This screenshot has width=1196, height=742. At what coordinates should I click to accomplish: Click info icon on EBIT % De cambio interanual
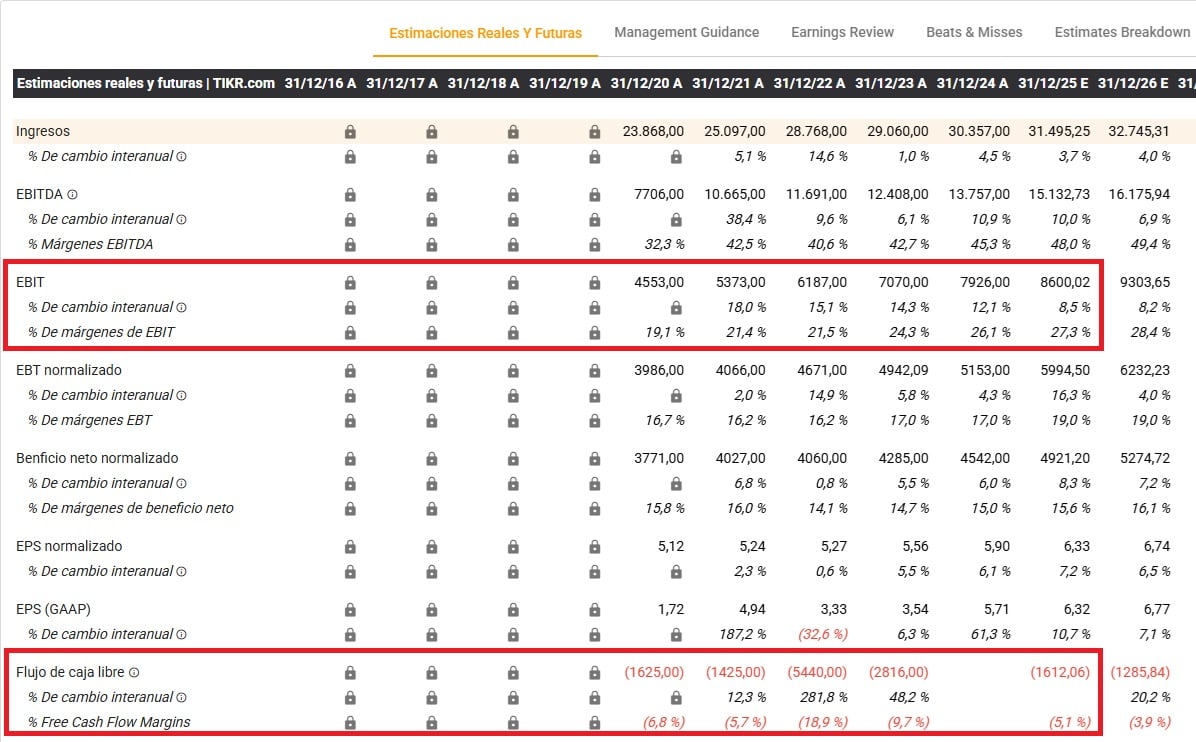(181, 308)
